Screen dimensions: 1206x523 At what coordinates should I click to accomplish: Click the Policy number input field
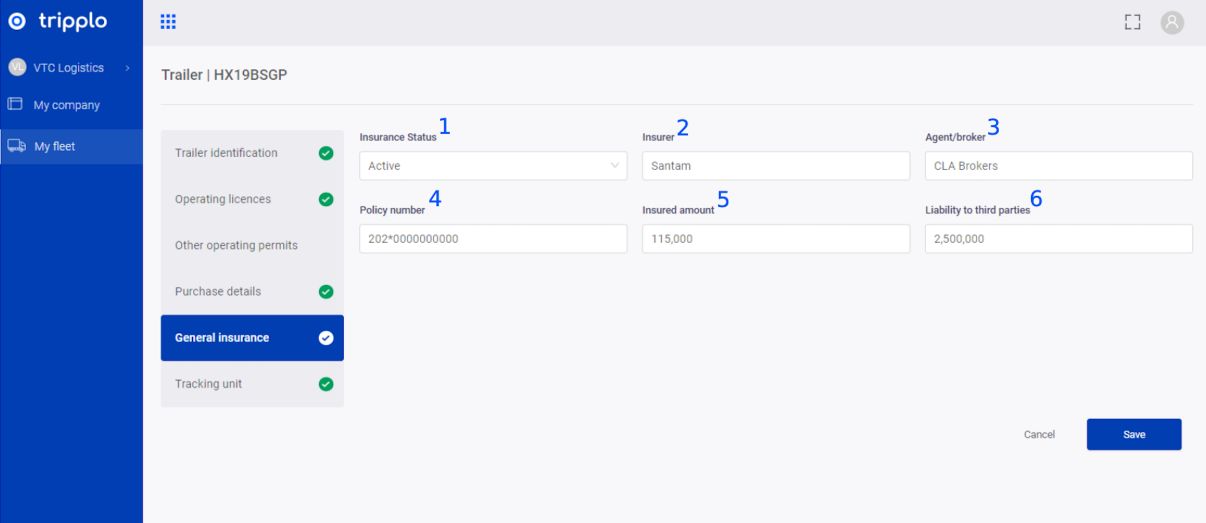click(493, 239)
